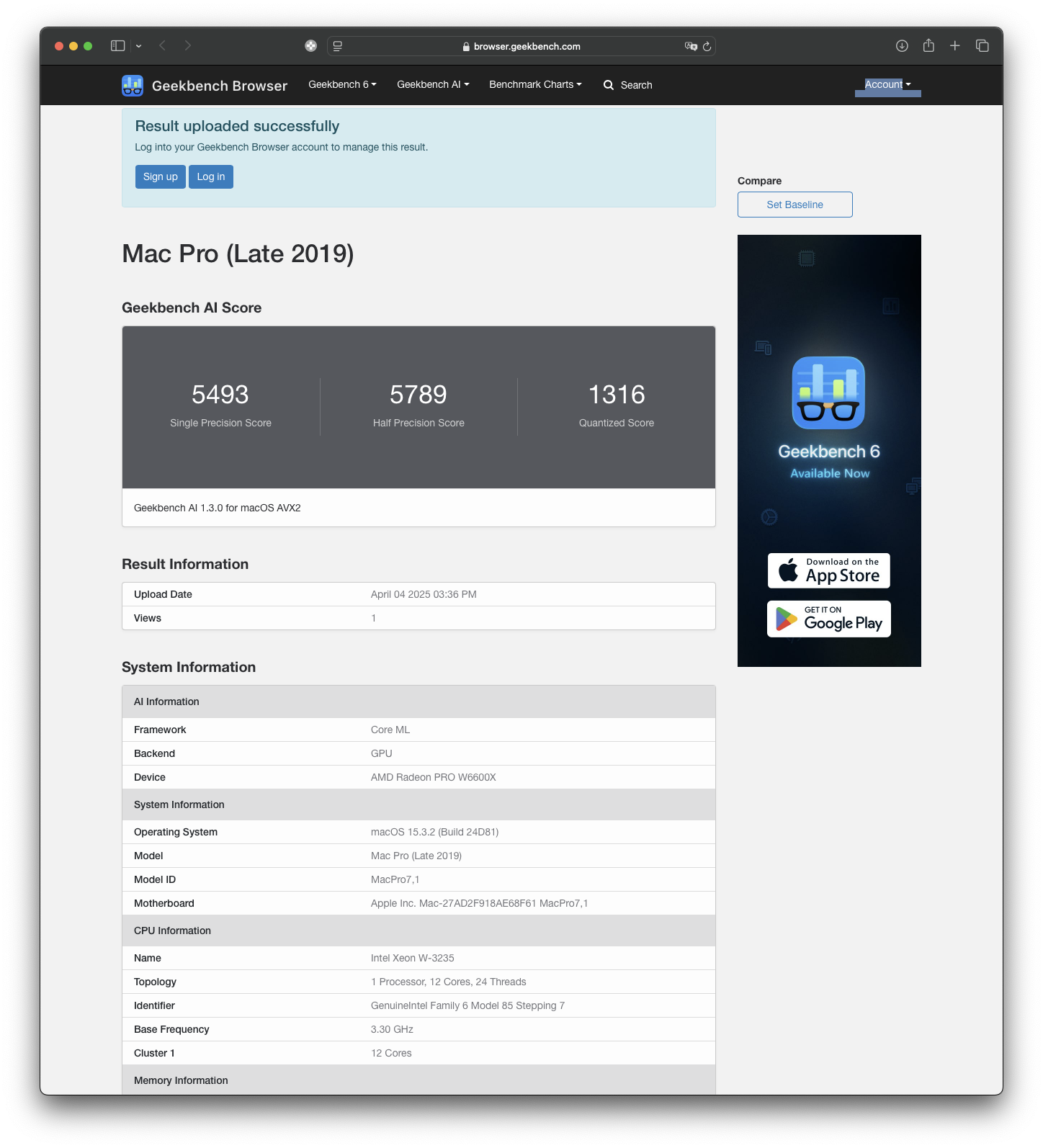
Task: Go back with the back arrow
Action: pos(163,46)
